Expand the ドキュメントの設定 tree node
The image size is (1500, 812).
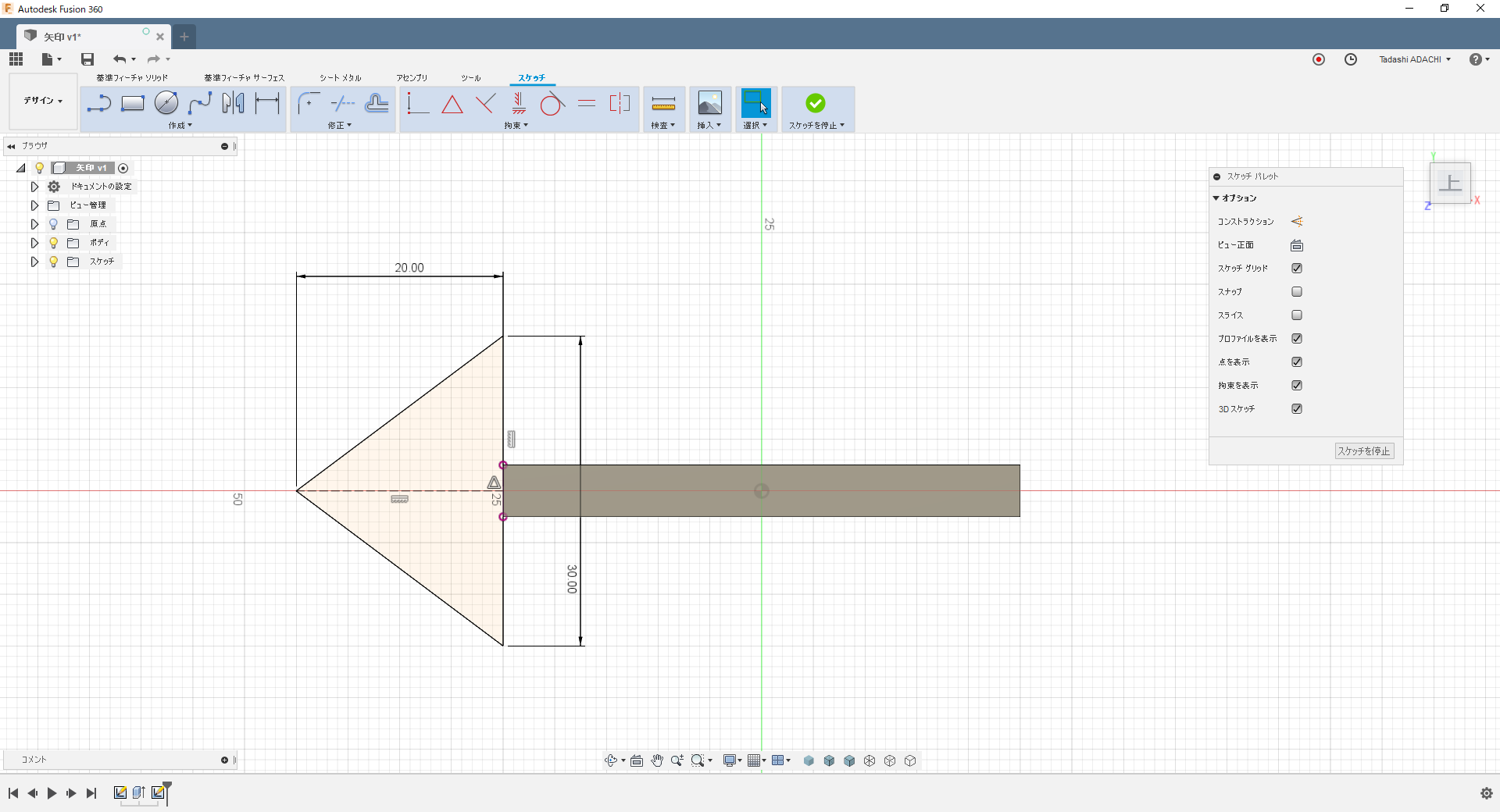click(34, 187)
